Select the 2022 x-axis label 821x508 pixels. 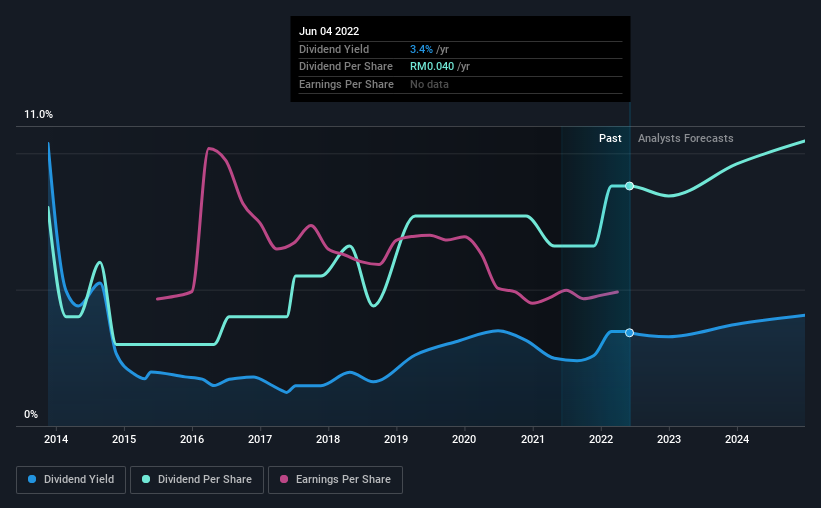(601, 439)
